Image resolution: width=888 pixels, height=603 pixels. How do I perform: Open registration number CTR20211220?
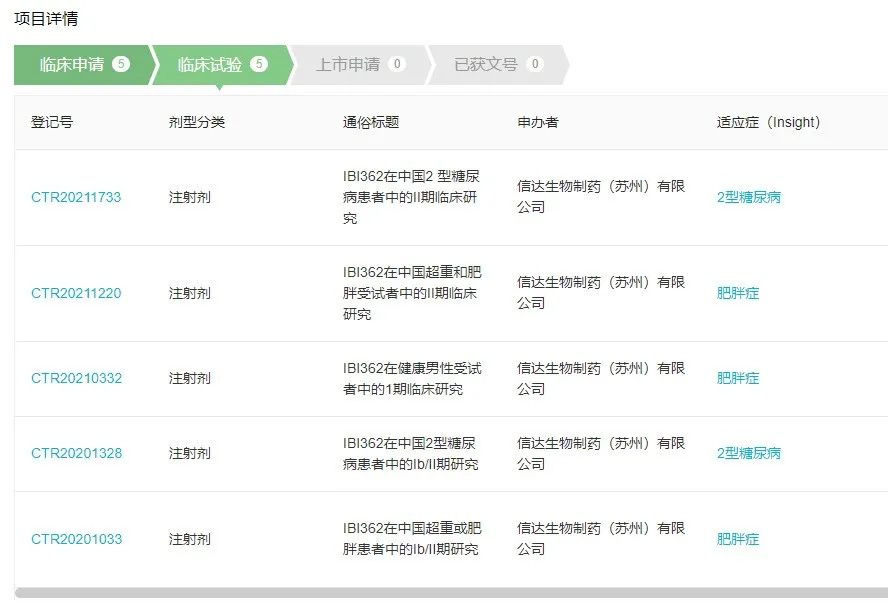click(76, 293)
